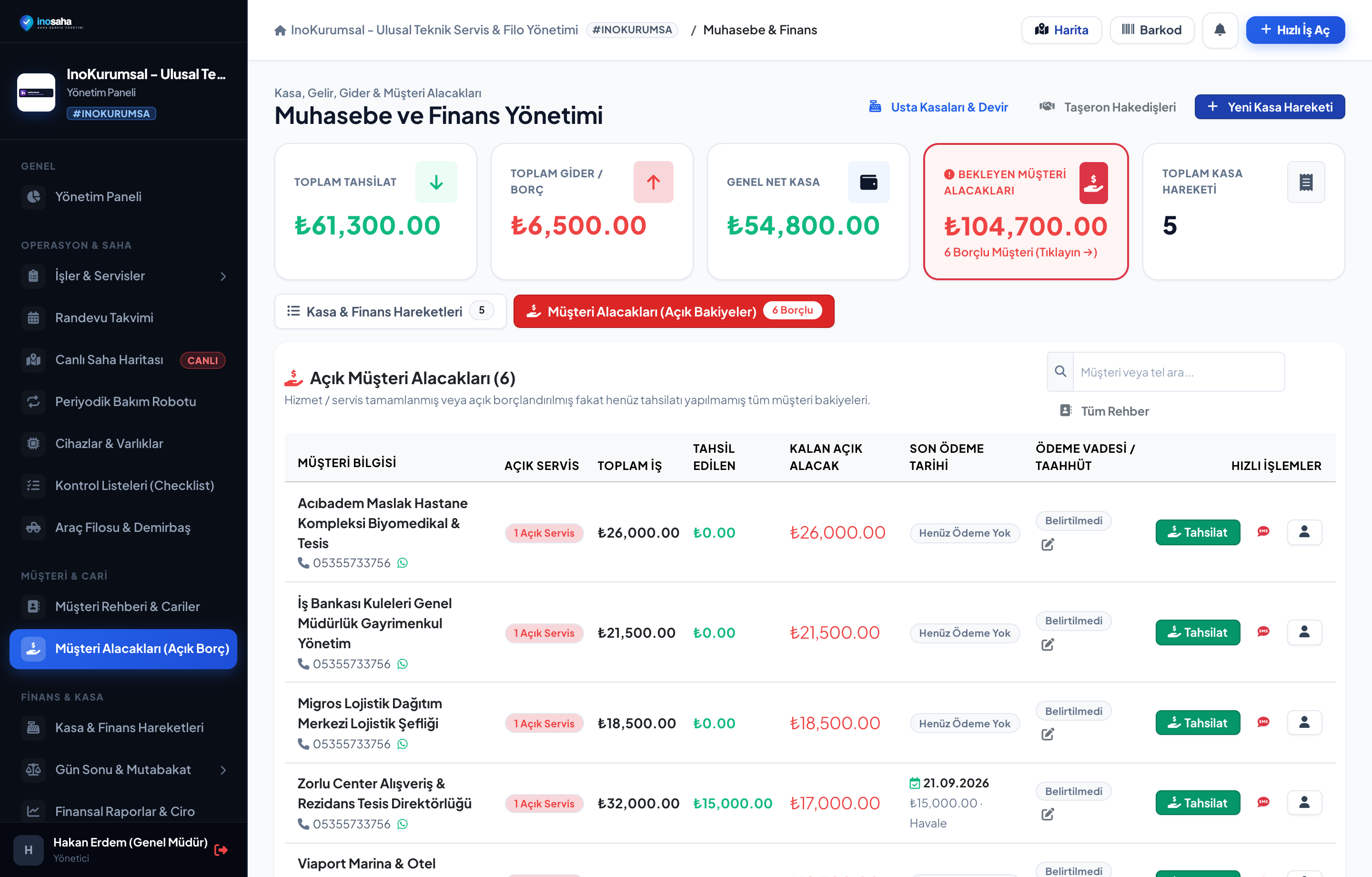Click Hızlı İş Aç button
This screenshot has height=877, width=1372.
[1295, 30]
